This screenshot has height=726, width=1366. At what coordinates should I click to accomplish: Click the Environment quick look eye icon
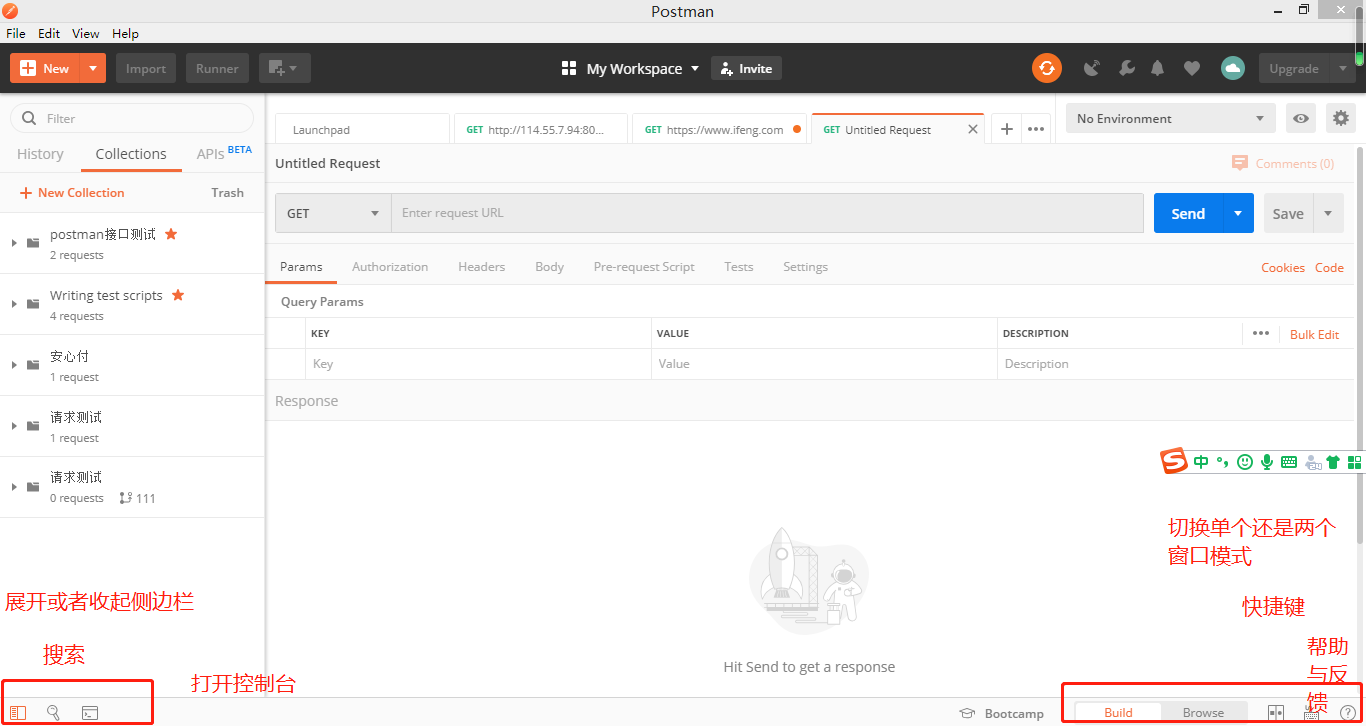(x=1301, y=118)
